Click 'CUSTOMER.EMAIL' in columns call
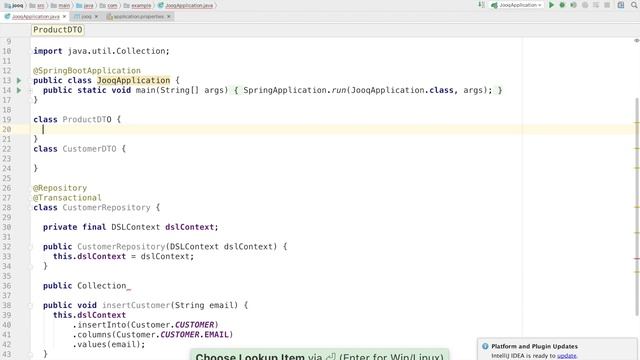 click(194, 335)
